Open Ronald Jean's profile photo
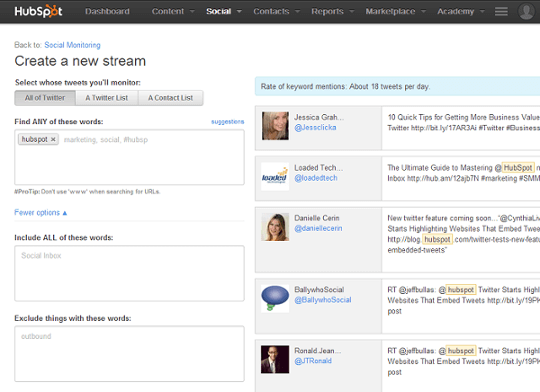 [275, 359]
